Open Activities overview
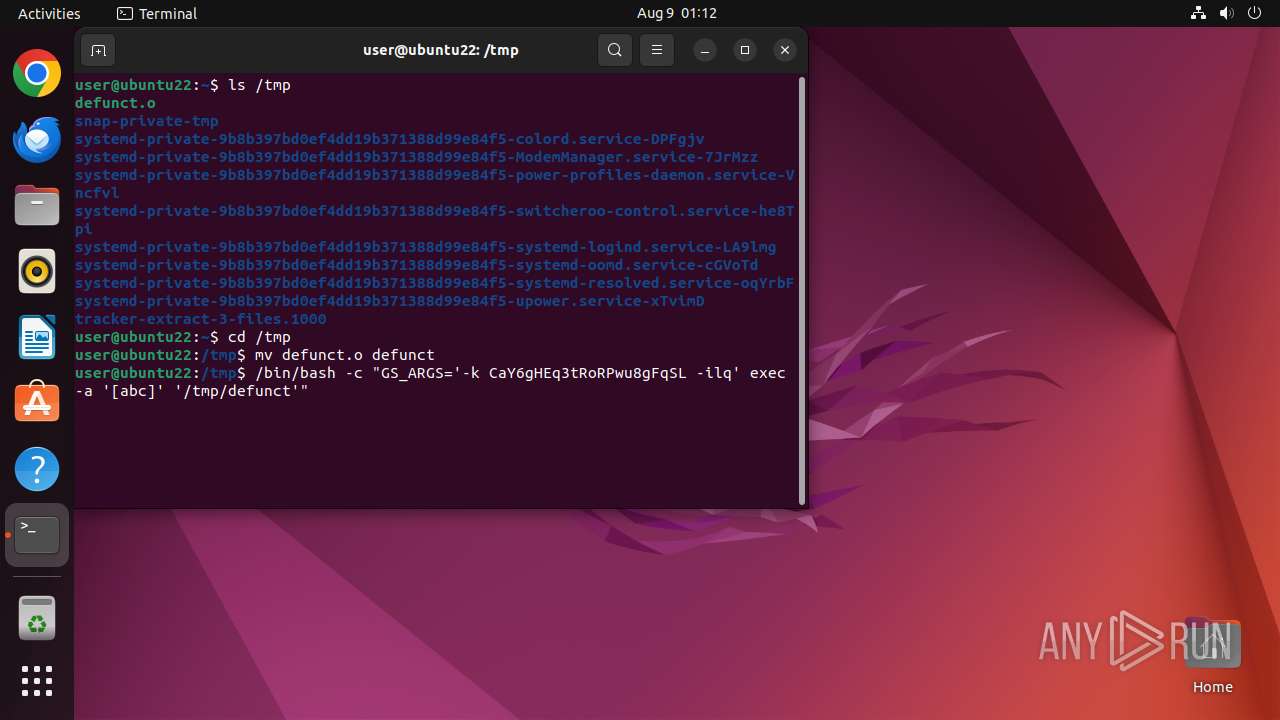Viewport: 1280px width, 720px height. (x=49, y=13)
